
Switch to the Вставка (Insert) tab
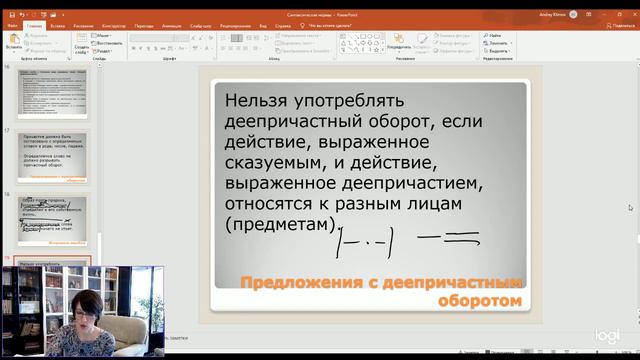pyautogui.click(x=58, y=26)
